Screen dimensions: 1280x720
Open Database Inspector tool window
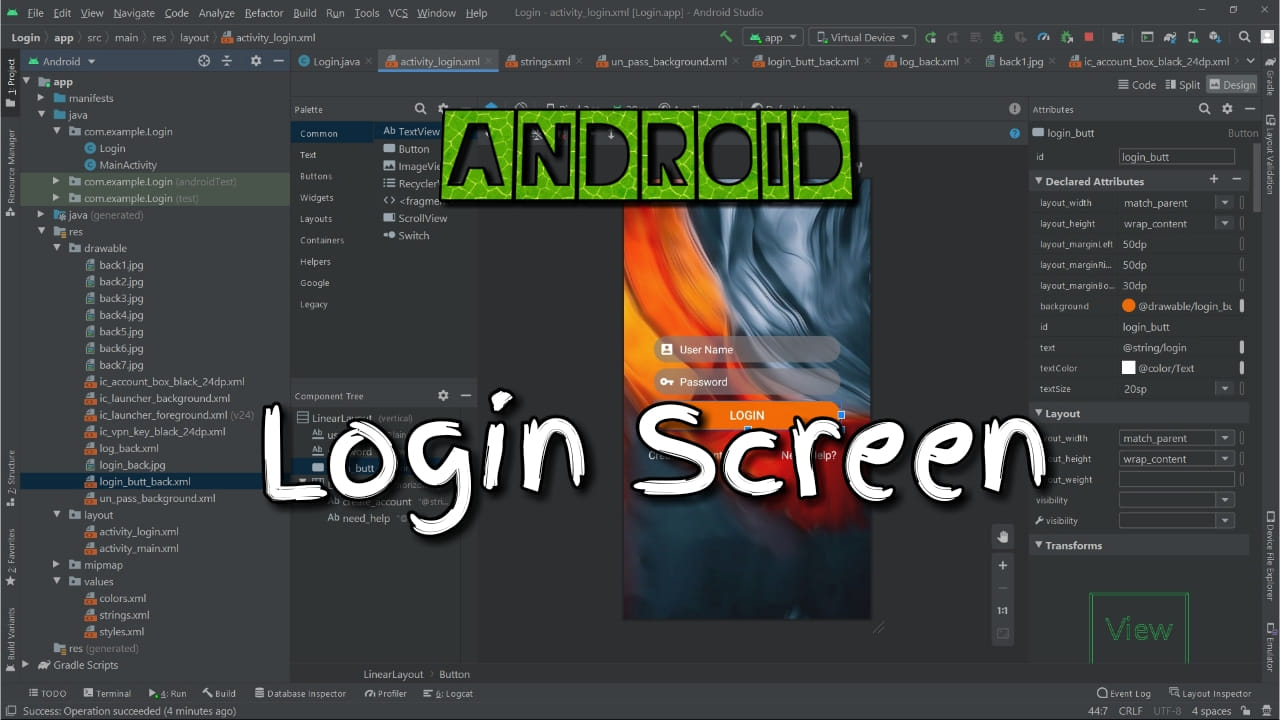(300, 693)
